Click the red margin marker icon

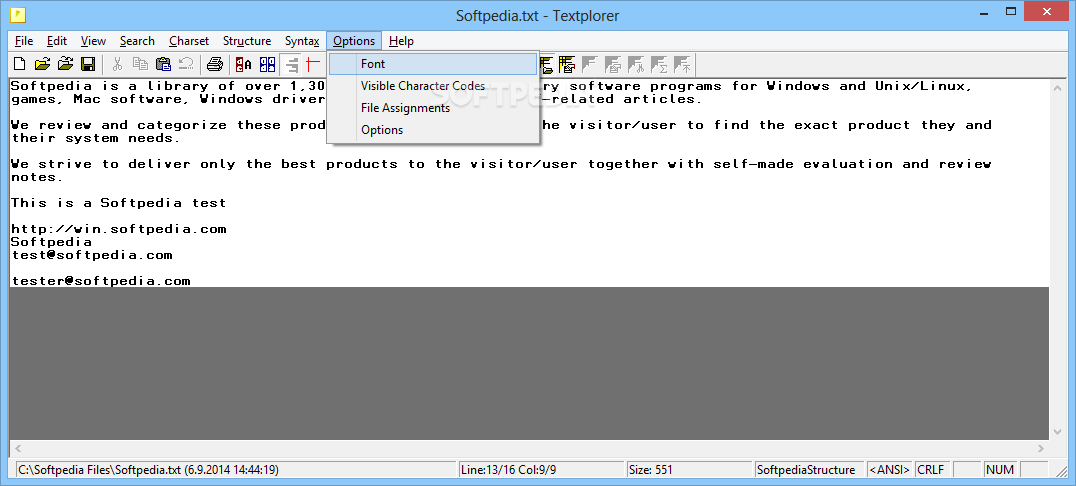tap(314, 65)
